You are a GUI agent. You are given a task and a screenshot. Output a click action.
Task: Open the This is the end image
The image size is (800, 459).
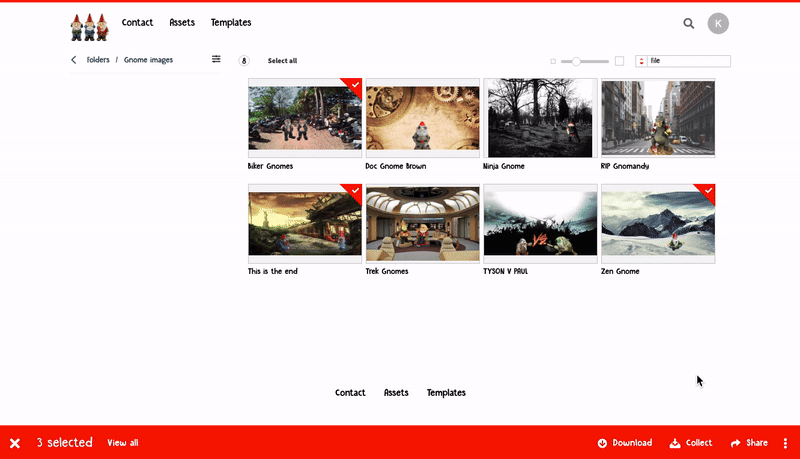click(x=305, y=224)
